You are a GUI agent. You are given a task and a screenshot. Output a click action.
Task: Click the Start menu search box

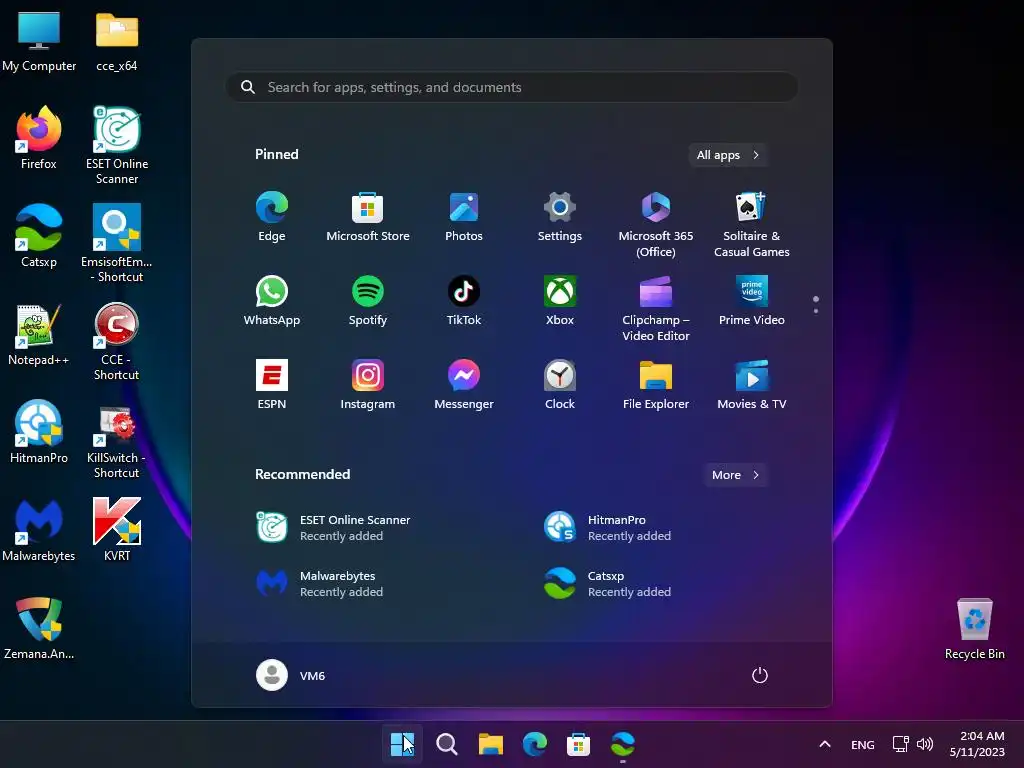pyautogui.click(x=512, y=87)
